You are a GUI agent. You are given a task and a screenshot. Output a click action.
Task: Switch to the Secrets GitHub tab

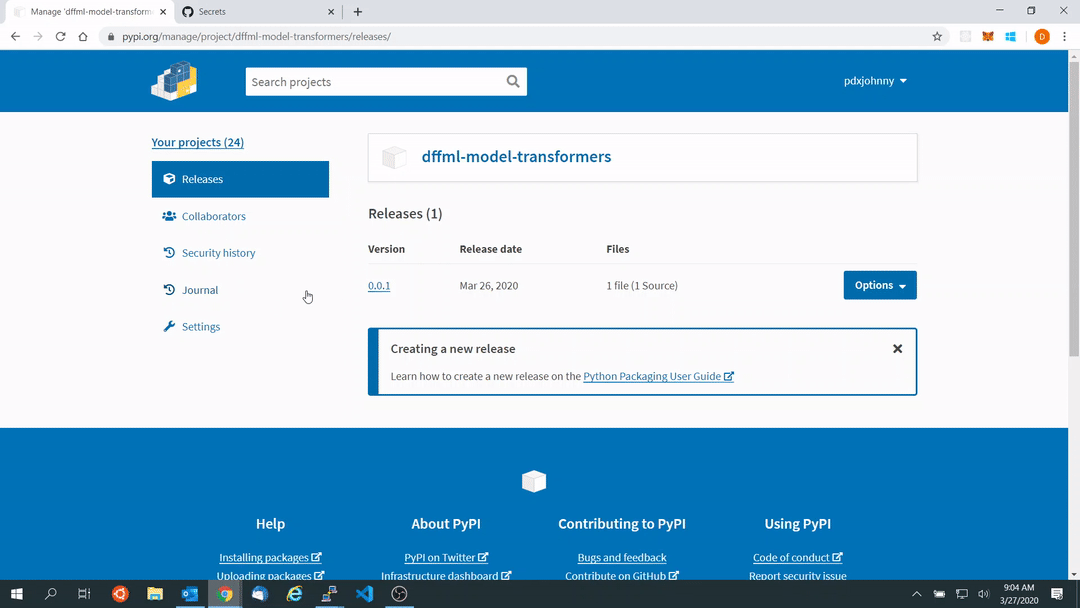258,12
